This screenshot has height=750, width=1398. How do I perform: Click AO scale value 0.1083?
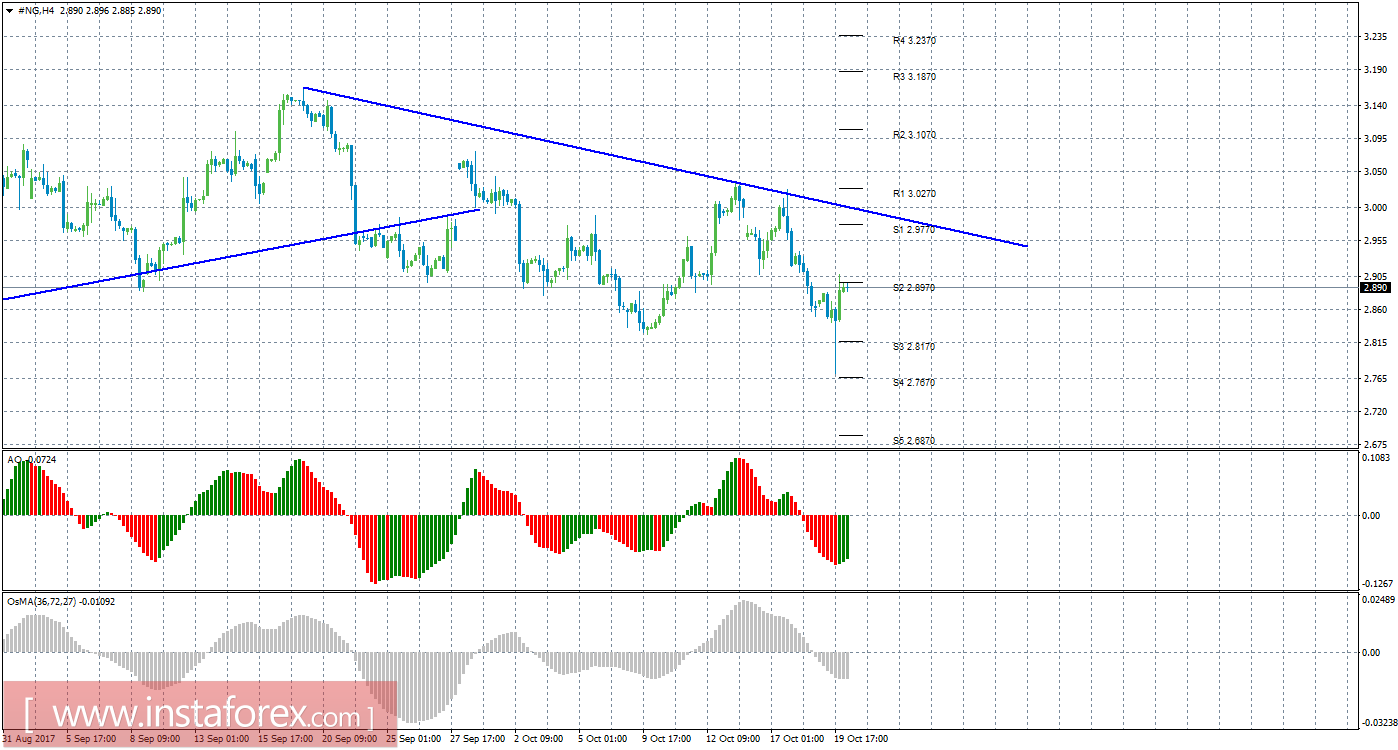(1378, 458)
